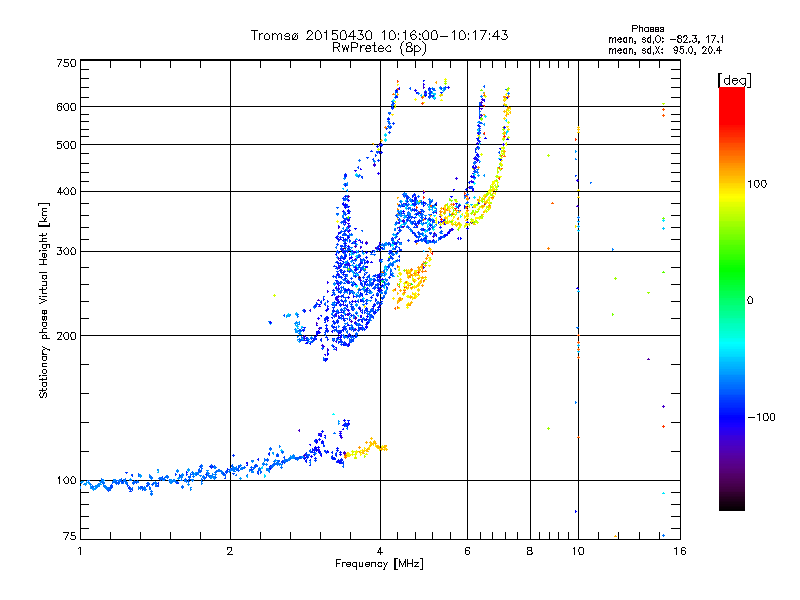800x600 pixels.
Task: Click the 'mean, sd,X: 95.0, 20.4' text
Action: (665, 50)
